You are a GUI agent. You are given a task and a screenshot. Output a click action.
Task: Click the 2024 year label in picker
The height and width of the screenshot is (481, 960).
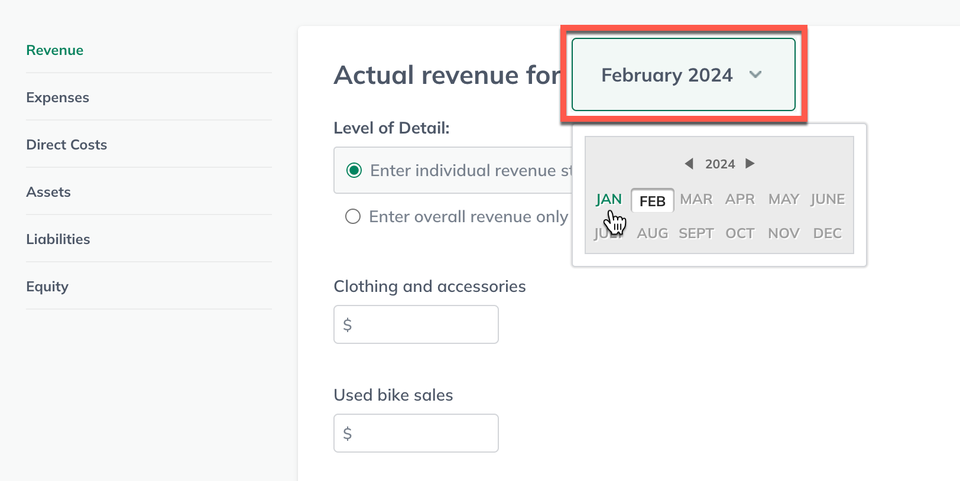720,164
